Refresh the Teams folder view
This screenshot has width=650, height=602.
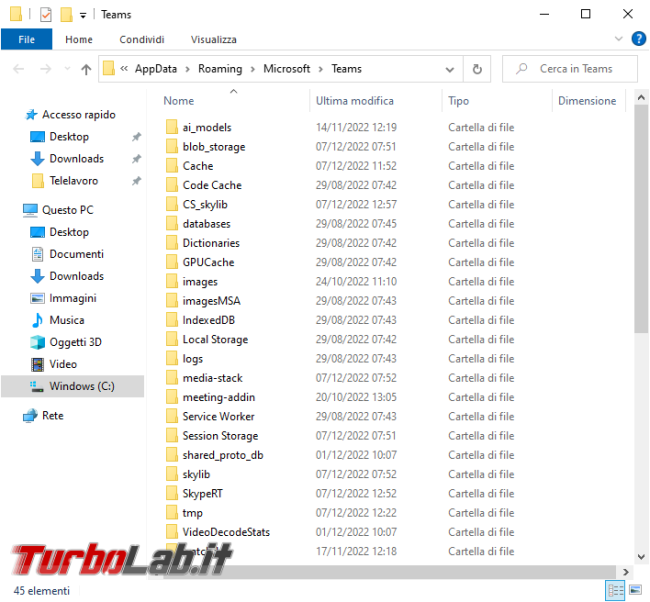click(477, 69)
